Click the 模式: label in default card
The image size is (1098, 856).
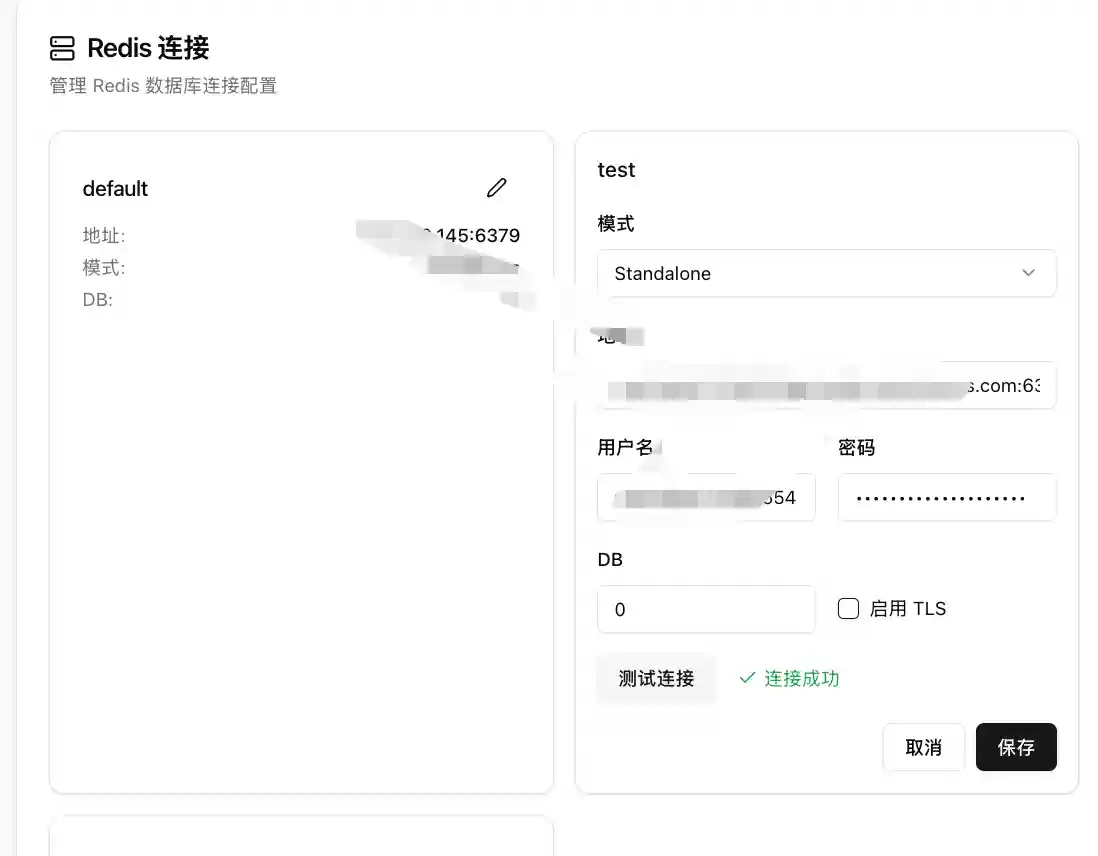tap(104, 268)
